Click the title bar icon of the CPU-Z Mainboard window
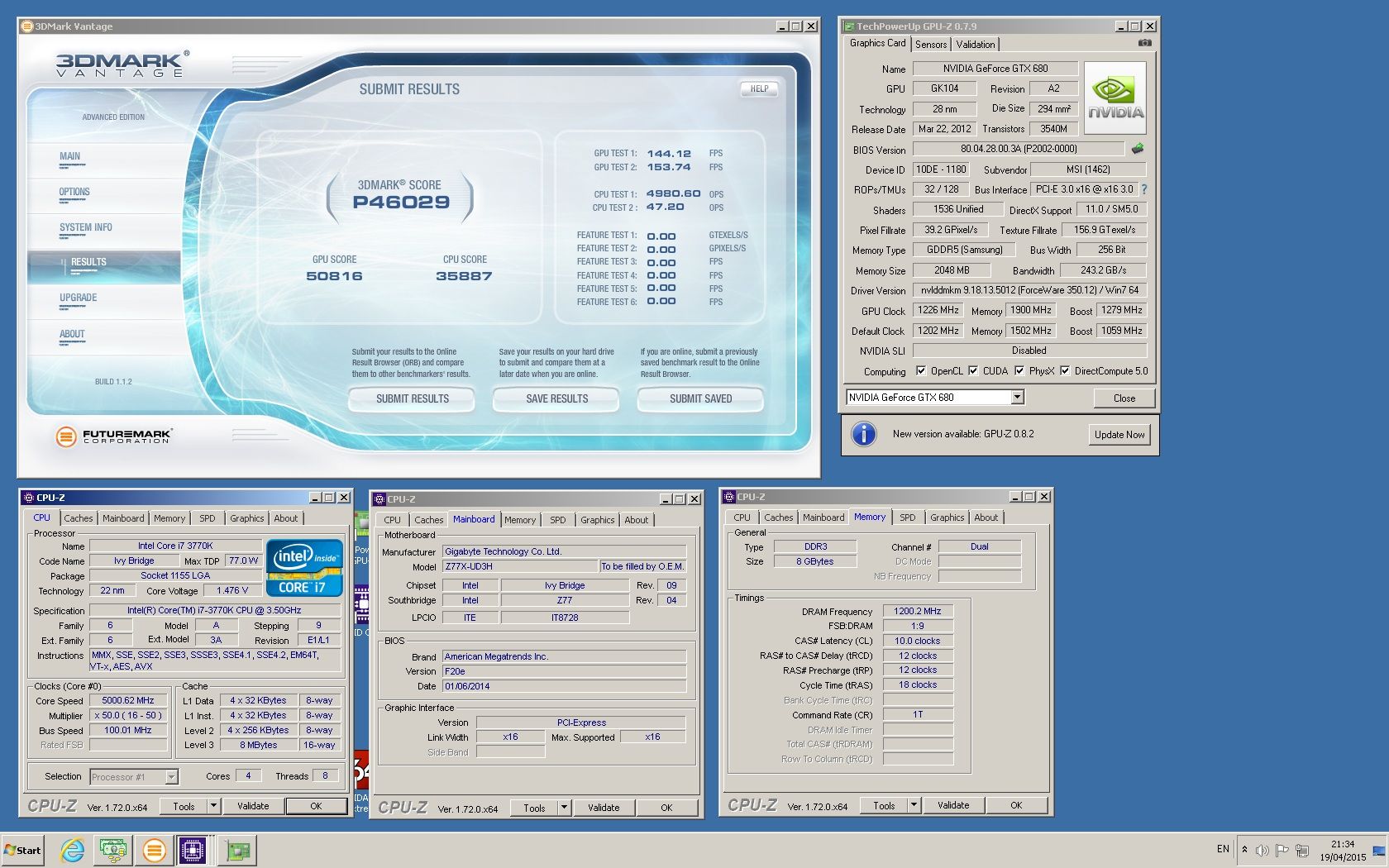This screenshot has height=868, width=1389. [x=379, y=499]
